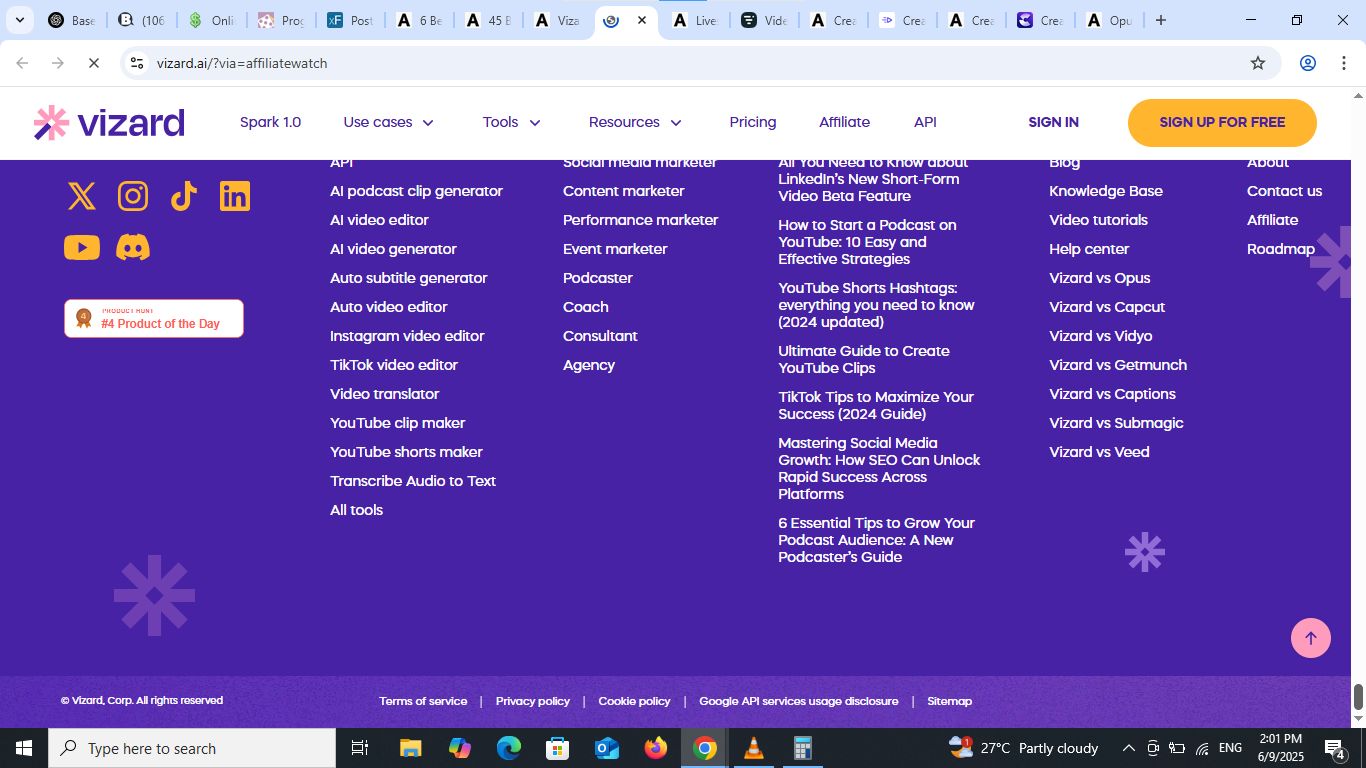
Task: Open Vizard's YouTube social icon
Action: pyautogui.click(x=82, y=247)
